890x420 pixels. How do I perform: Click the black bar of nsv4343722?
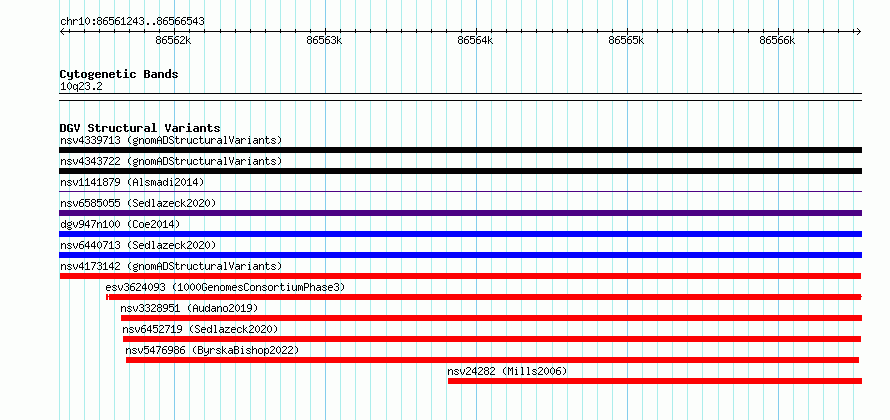coord(460,171)
